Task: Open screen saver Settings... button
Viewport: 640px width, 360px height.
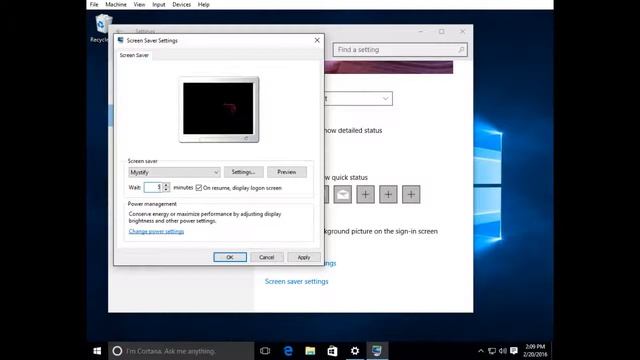Action: pyautogui.click(x=243, y=172)
